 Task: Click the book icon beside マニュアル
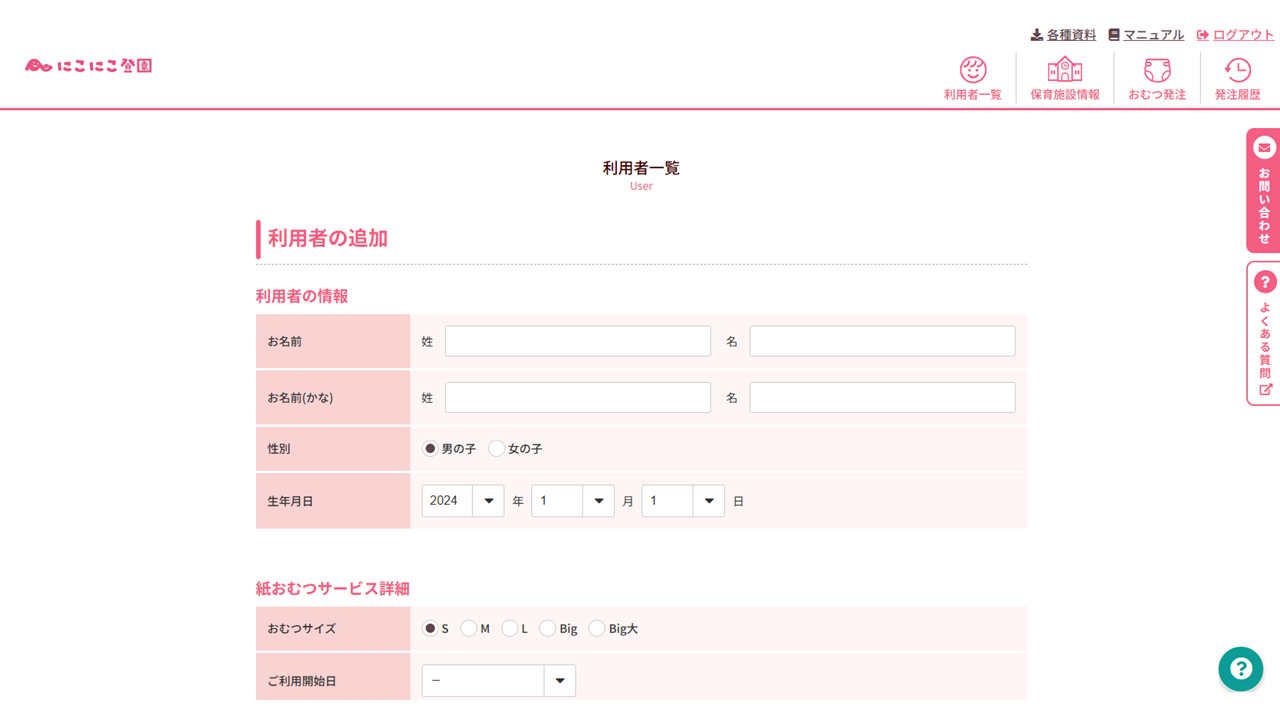[x=1115, y=33]
